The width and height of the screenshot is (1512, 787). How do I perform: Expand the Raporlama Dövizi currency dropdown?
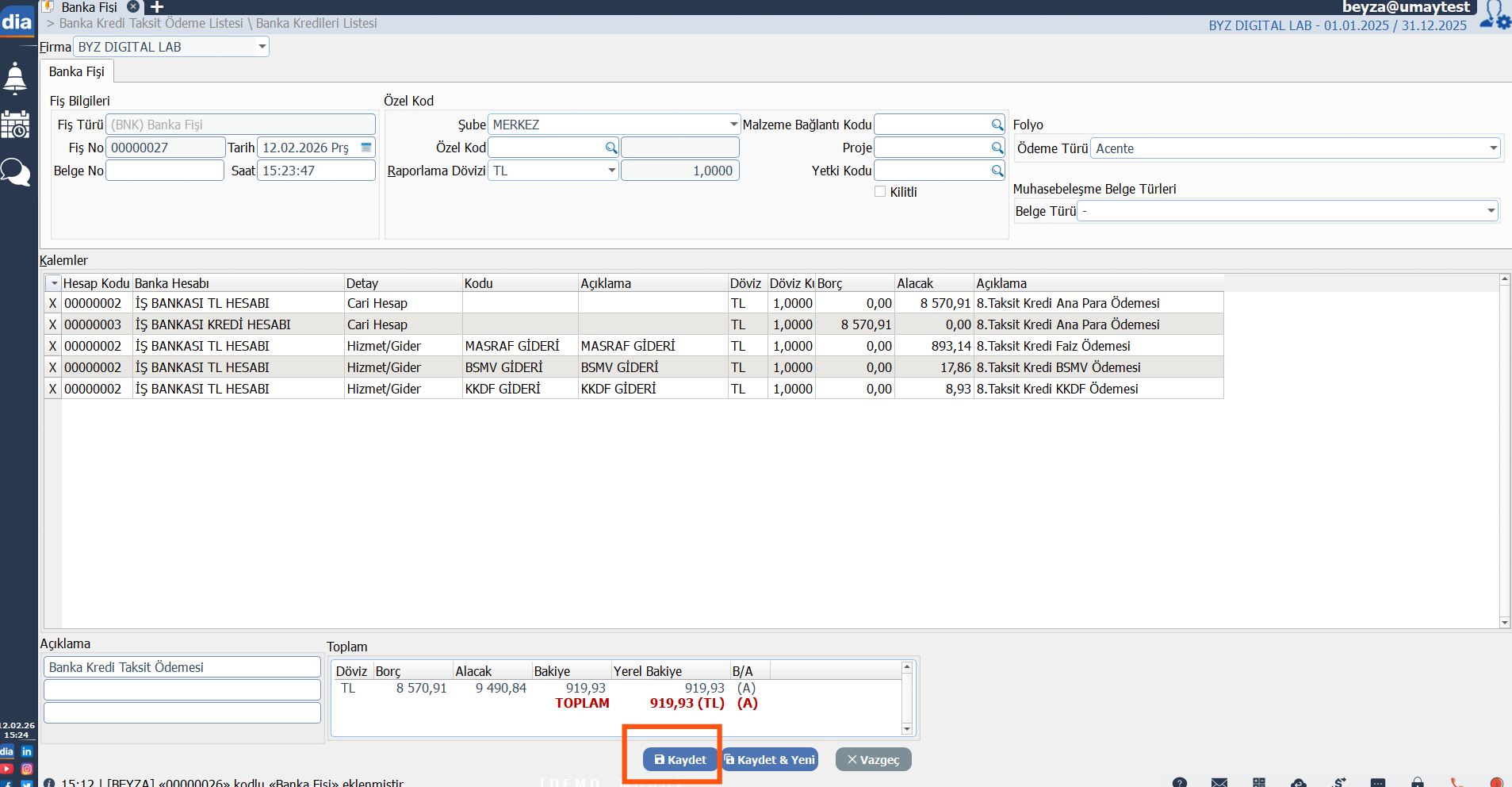pyautogui.click(x=611, y=171)
